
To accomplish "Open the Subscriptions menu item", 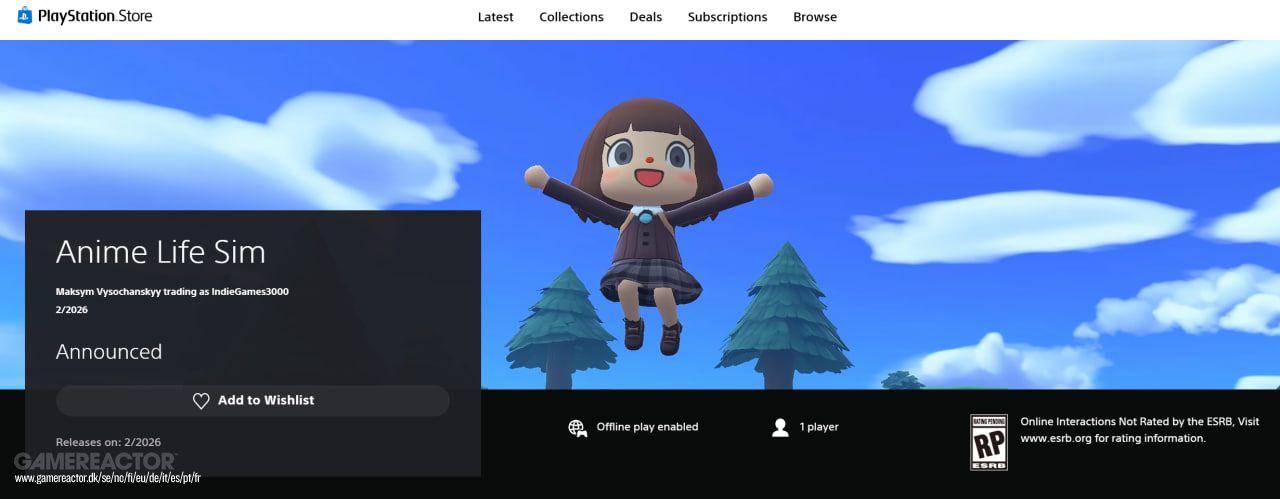I will click(727, 17).
